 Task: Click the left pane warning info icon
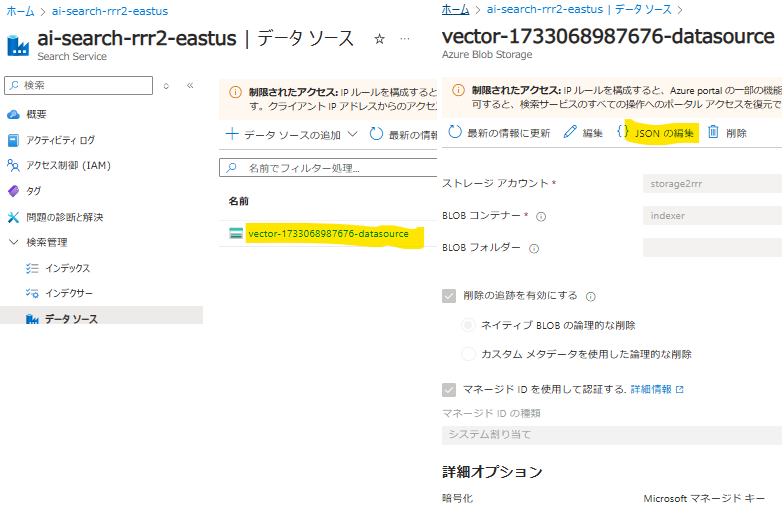coord(235,92)
